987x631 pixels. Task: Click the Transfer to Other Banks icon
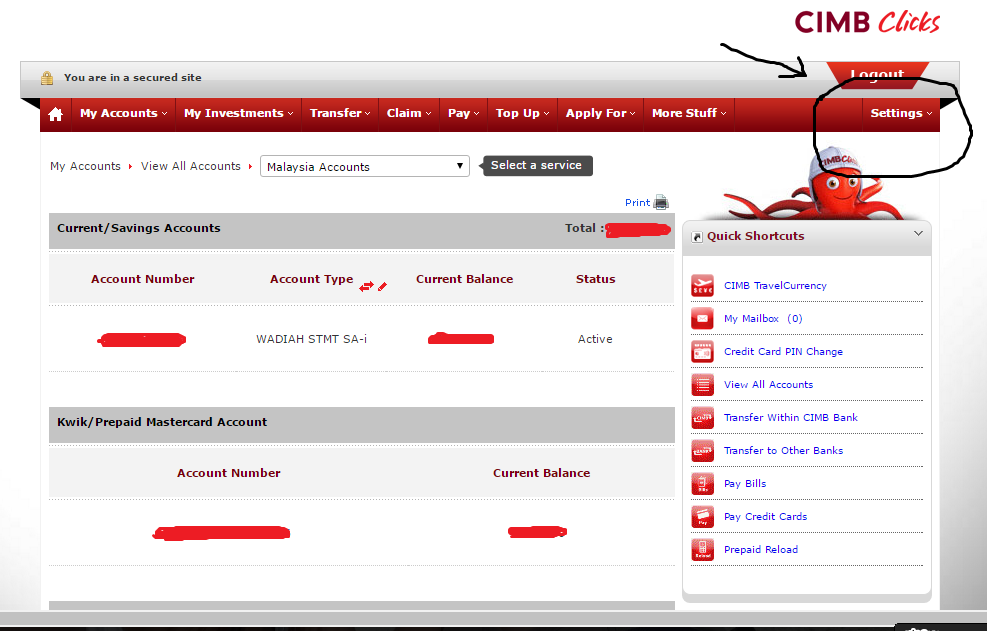[702, 450]
